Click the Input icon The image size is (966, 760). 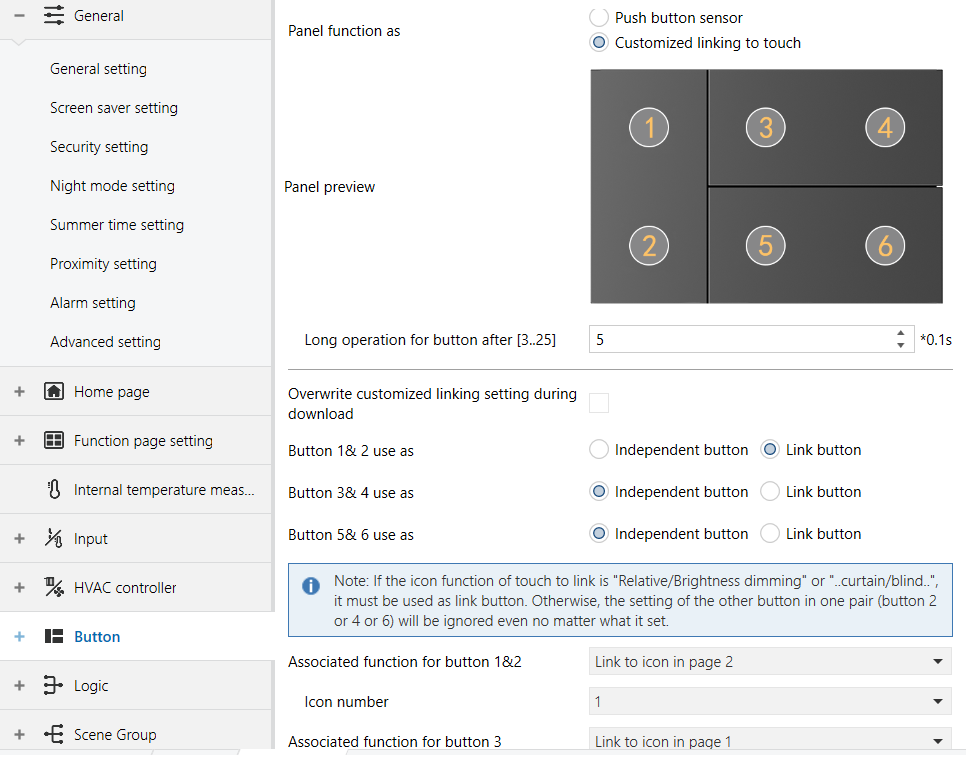(x=54, y=538)
